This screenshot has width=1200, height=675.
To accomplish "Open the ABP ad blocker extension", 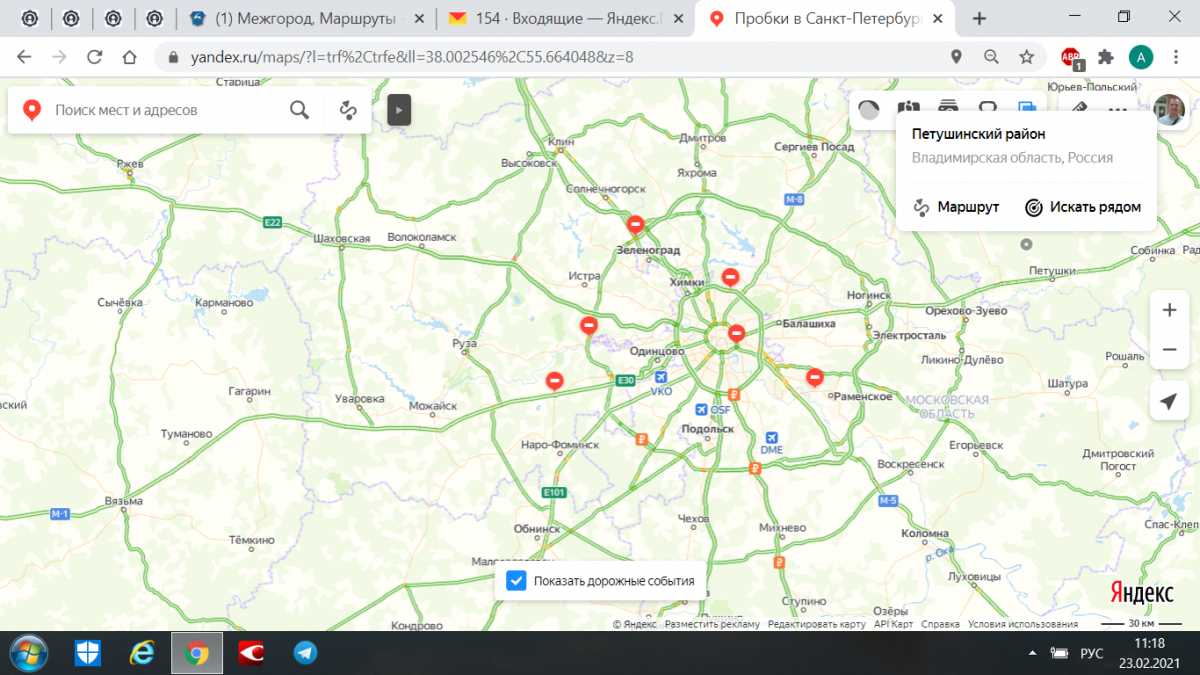I will (1072, 58).
